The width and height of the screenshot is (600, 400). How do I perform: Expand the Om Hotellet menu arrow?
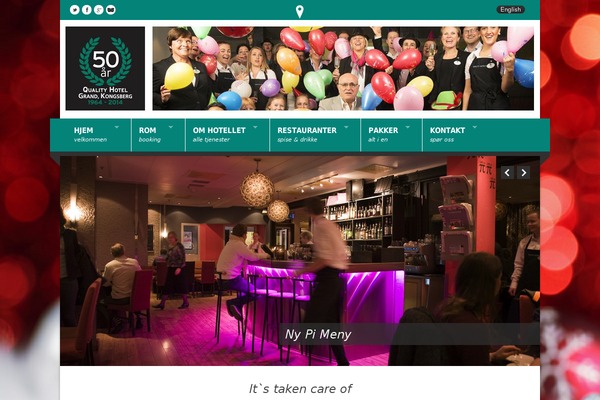click(x=255, y=127)
